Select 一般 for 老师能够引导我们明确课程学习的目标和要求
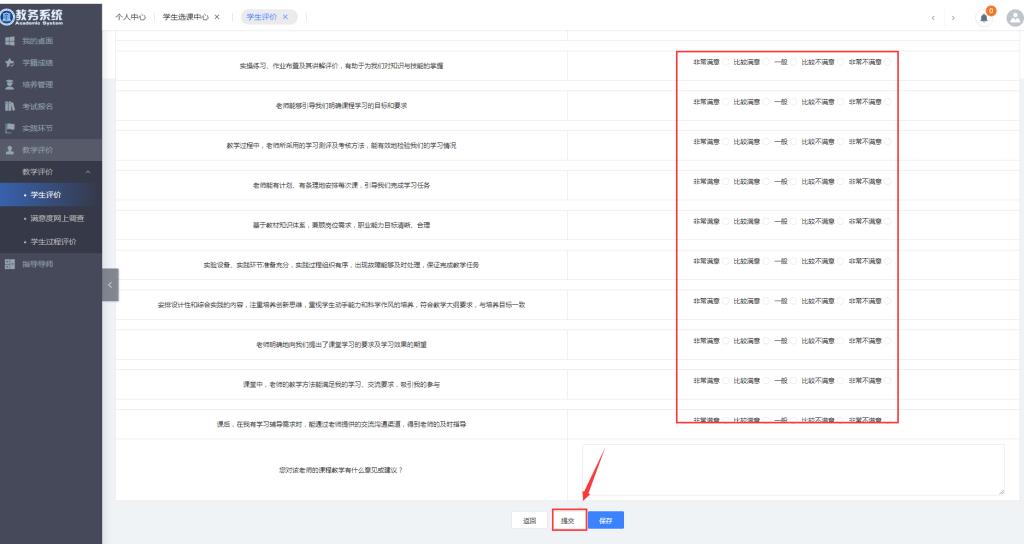 click(793, 102)
